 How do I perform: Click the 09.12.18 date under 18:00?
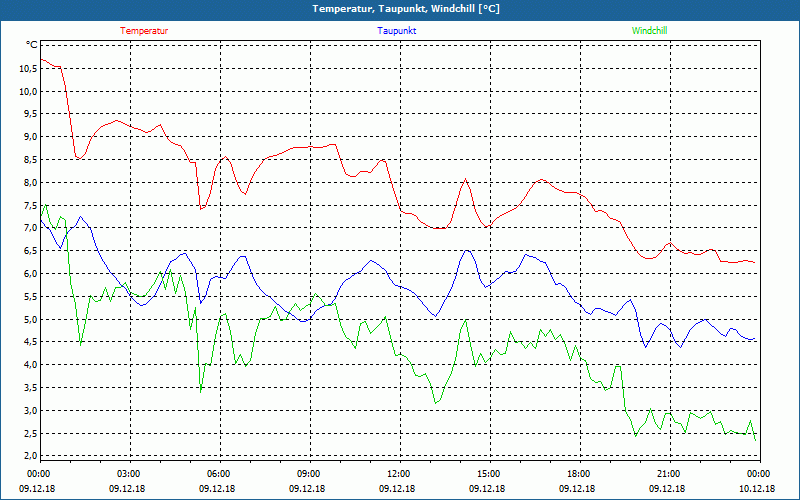[577, 489]
